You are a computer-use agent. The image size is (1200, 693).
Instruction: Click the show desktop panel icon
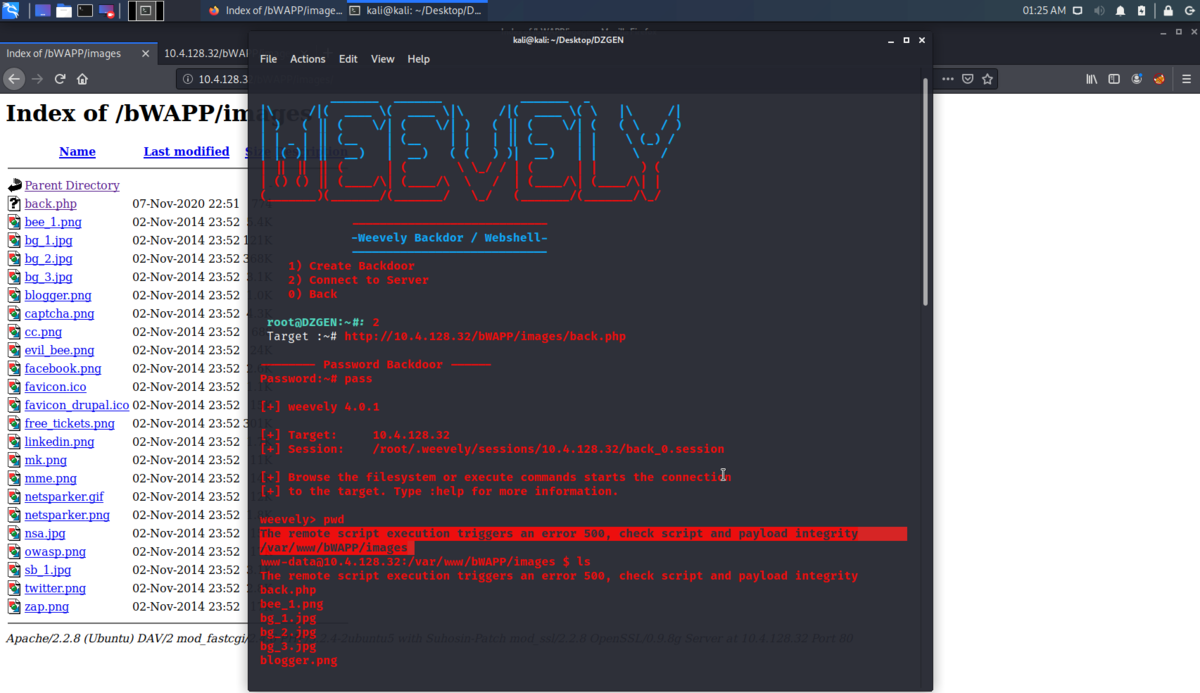pyautogui.click(x=41, y=11)
